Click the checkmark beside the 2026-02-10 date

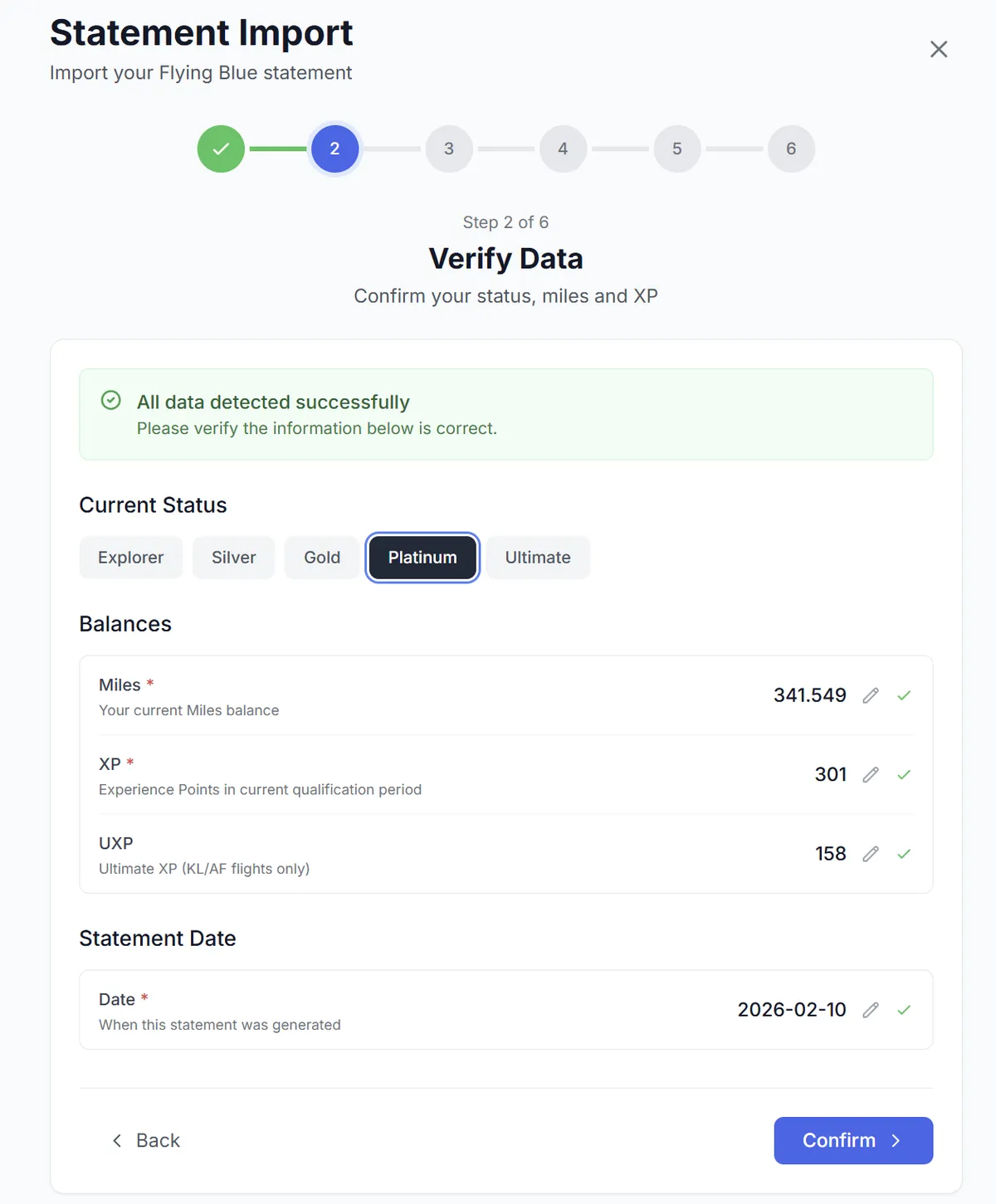(905, 1010)
